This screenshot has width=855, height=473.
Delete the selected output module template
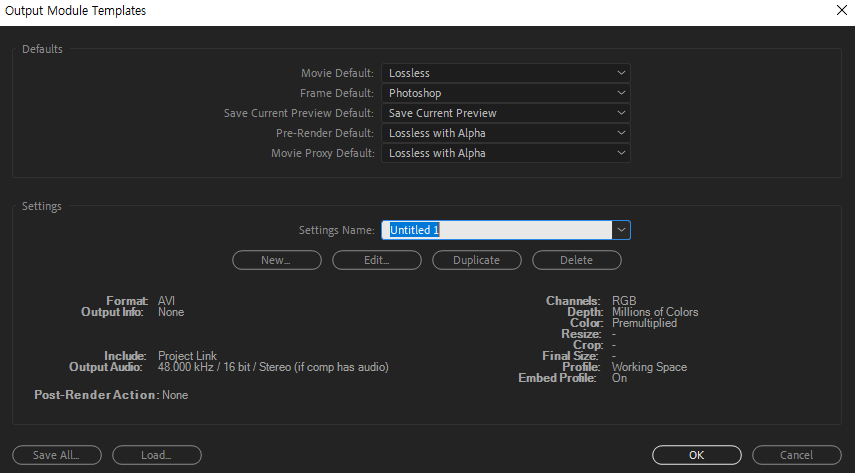click(x=576, y=260)
